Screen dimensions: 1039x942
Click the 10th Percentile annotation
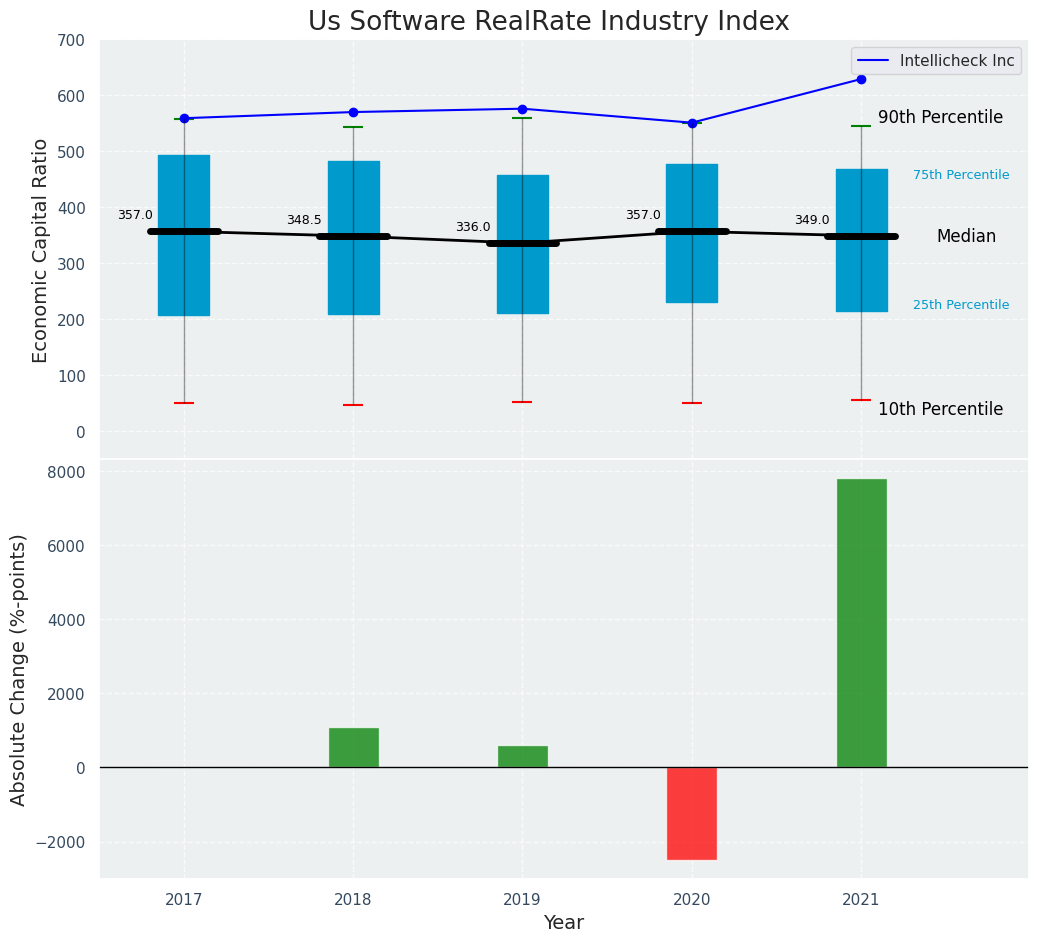[x=940, y=409]
